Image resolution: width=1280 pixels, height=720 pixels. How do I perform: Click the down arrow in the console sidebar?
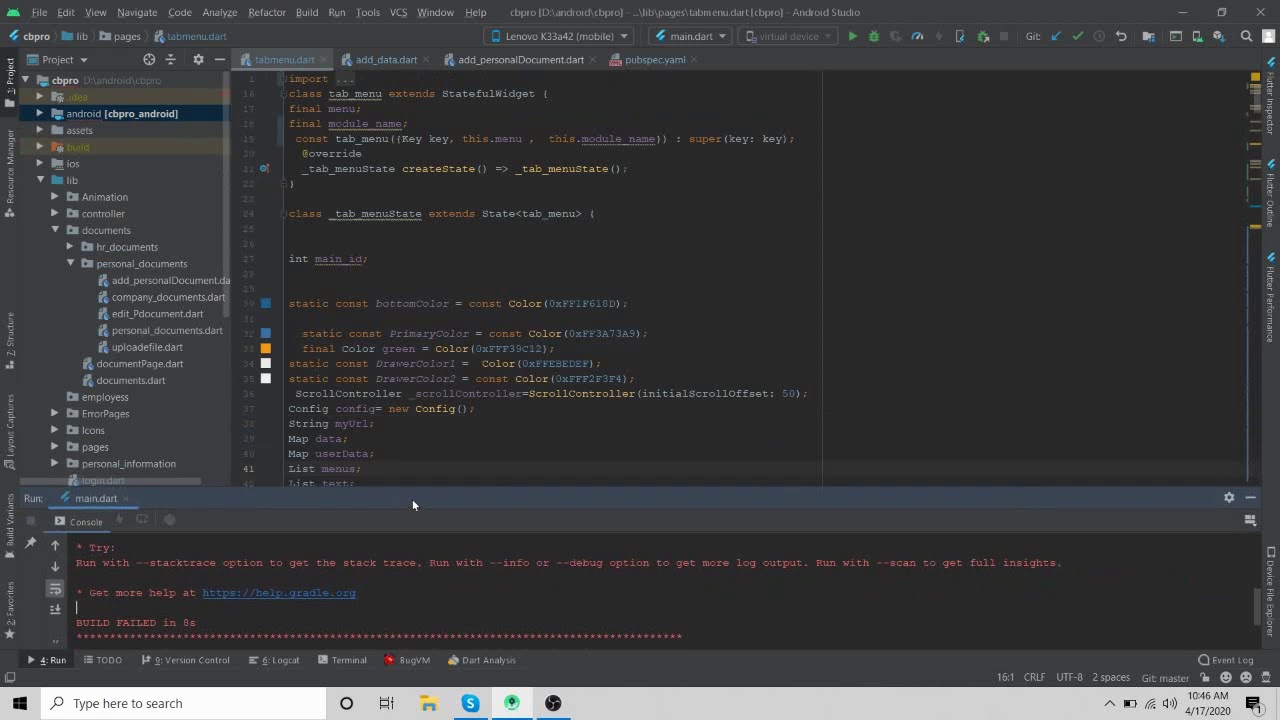click(x=55, y=567)
